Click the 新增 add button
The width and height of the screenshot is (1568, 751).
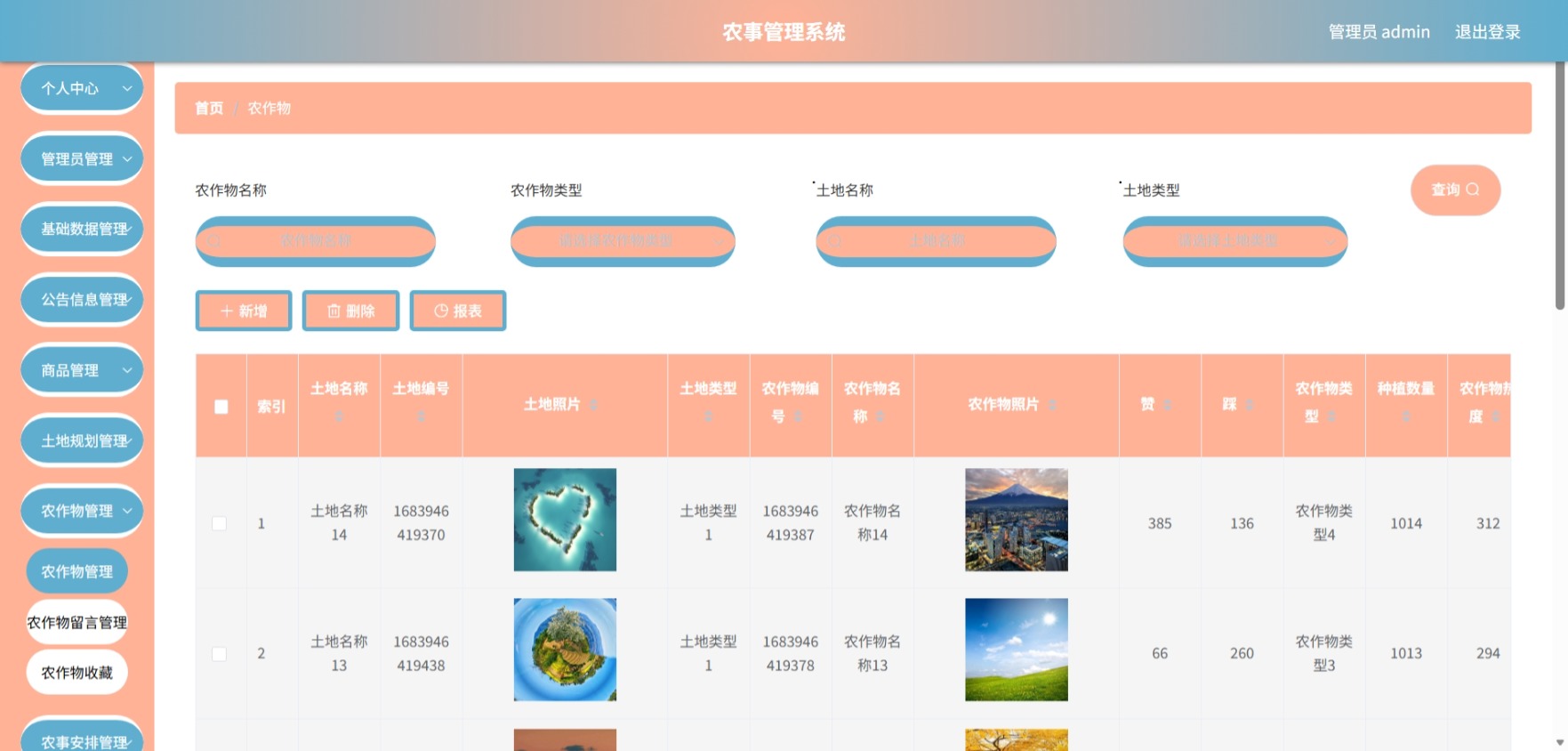pyautogui.click(x=244, y=311)
